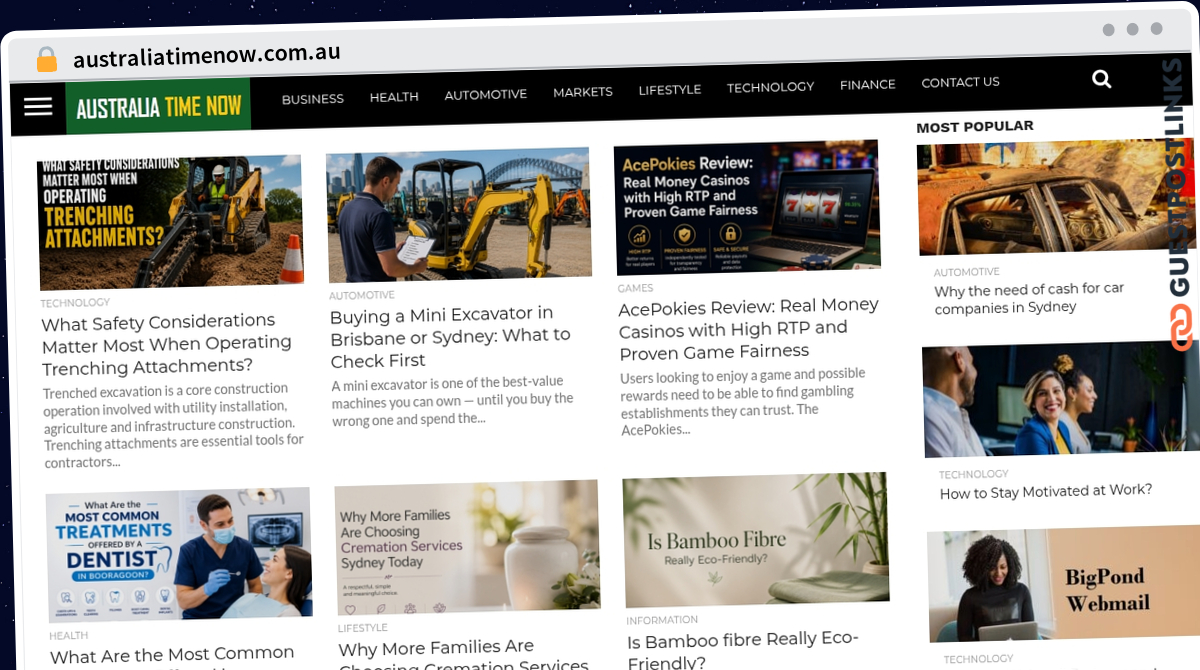Click 'Users looking to enjoy a game' excerpt

click(x=743, y=401)
